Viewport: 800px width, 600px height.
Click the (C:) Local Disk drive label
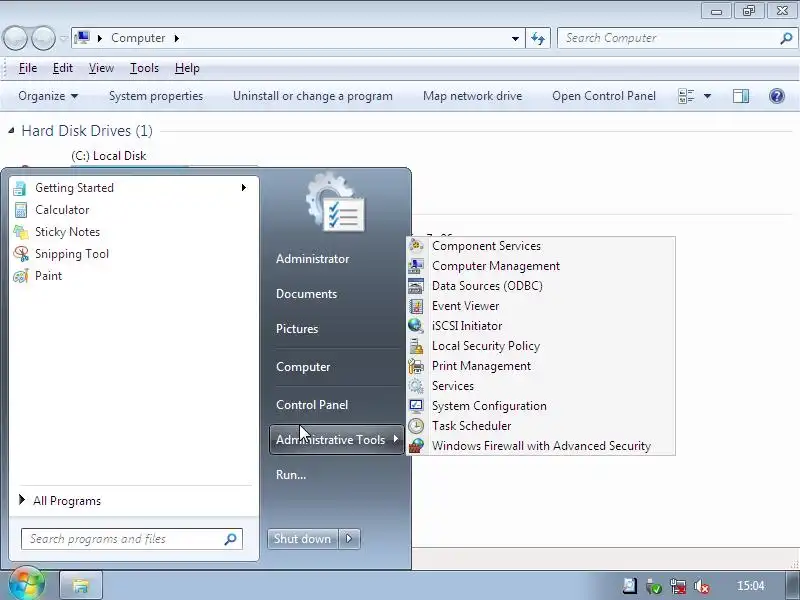[109, 156]
